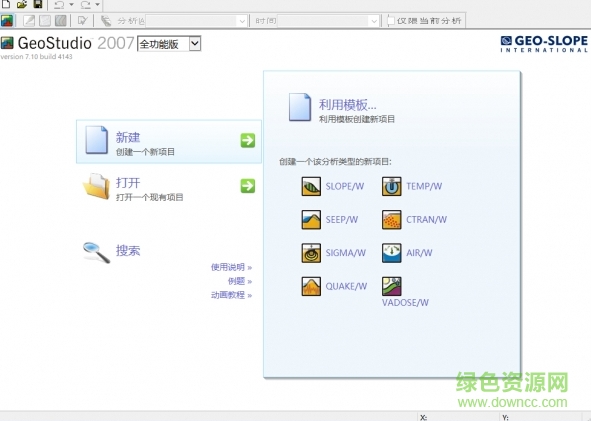The height and width of the screenshot is (421, 591).
Task: Click the version 7.10 build 4143 text
Action: point(37,57)
